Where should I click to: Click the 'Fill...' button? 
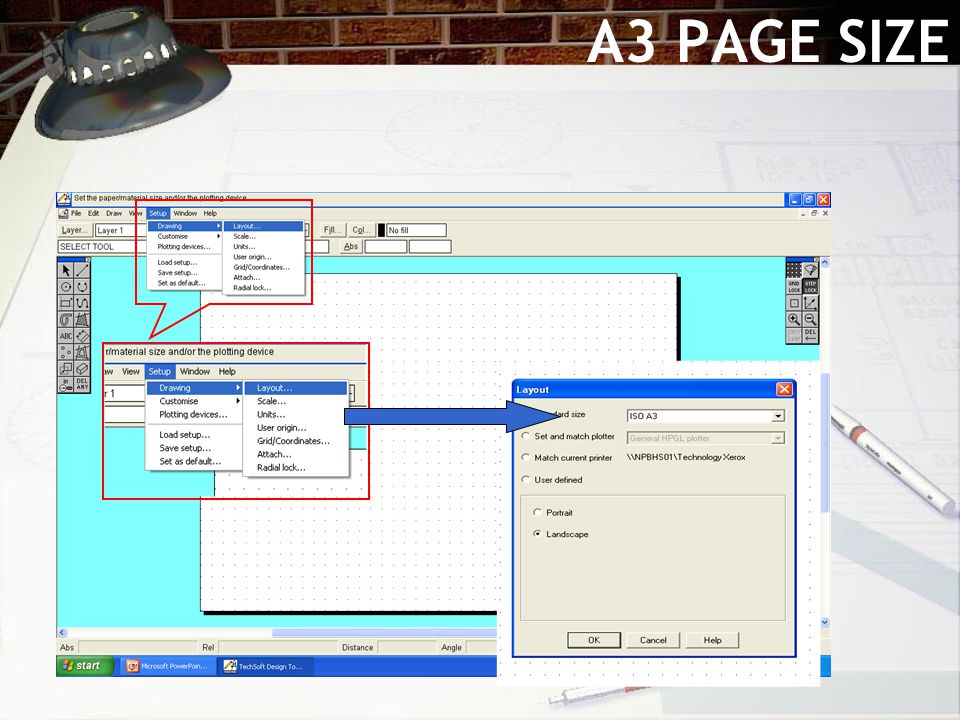point(332,230)
